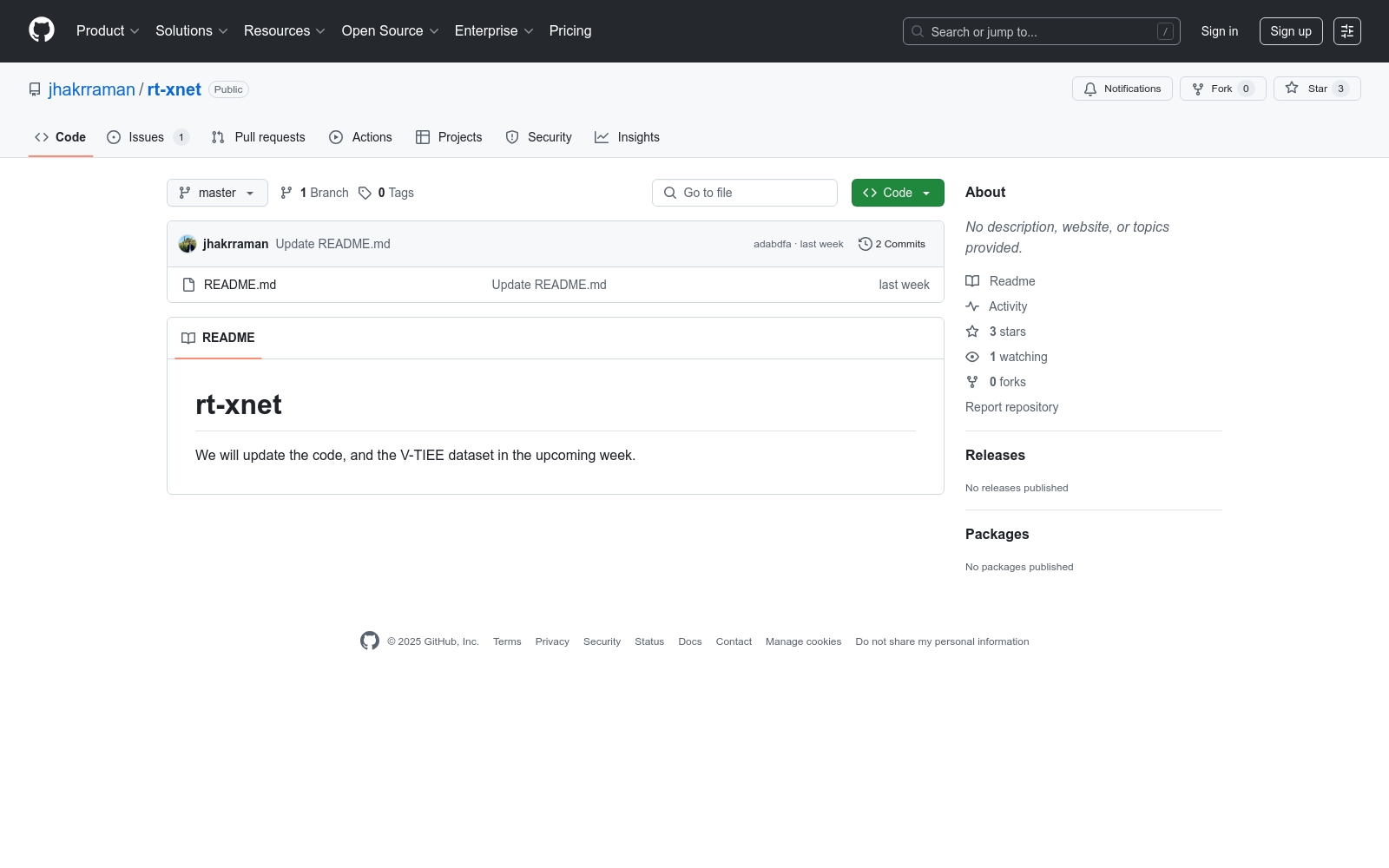
Task: Open the rt-xnet repository link
Action: tap(174, 89)
